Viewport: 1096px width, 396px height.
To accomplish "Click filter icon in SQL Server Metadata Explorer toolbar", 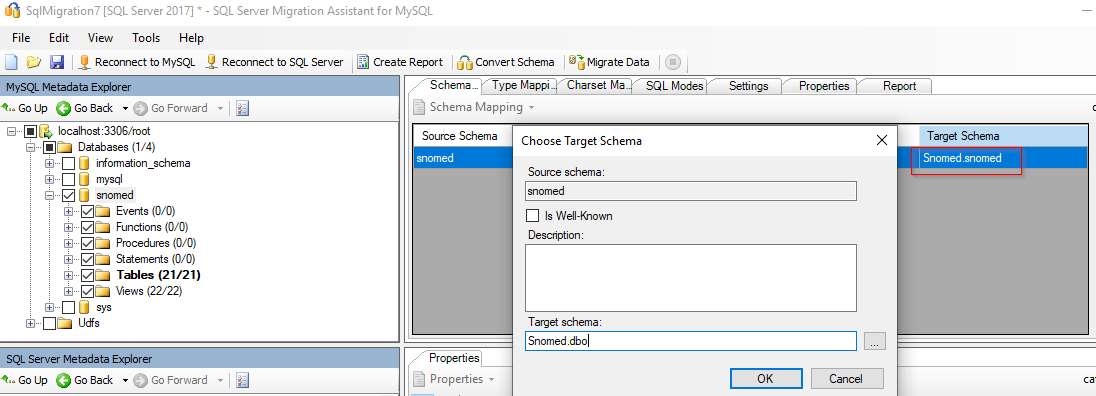I will click(243, 381).
